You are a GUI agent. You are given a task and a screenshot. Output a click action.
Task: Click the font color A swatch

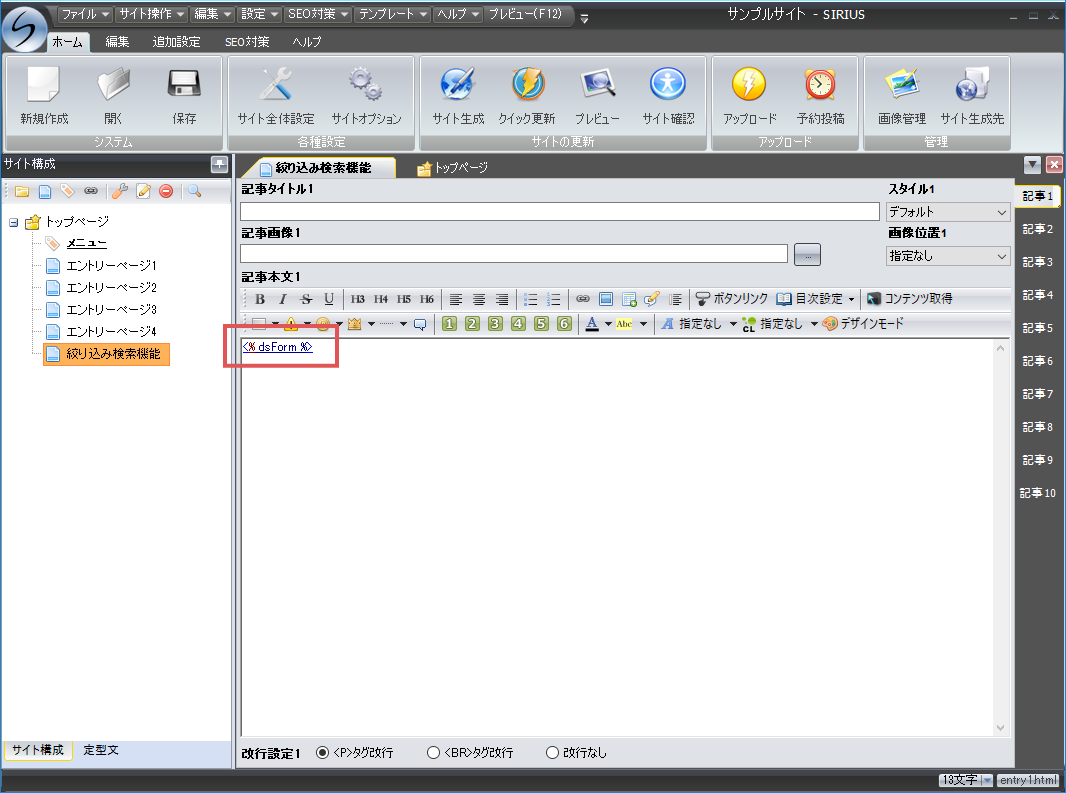[592, 324]
